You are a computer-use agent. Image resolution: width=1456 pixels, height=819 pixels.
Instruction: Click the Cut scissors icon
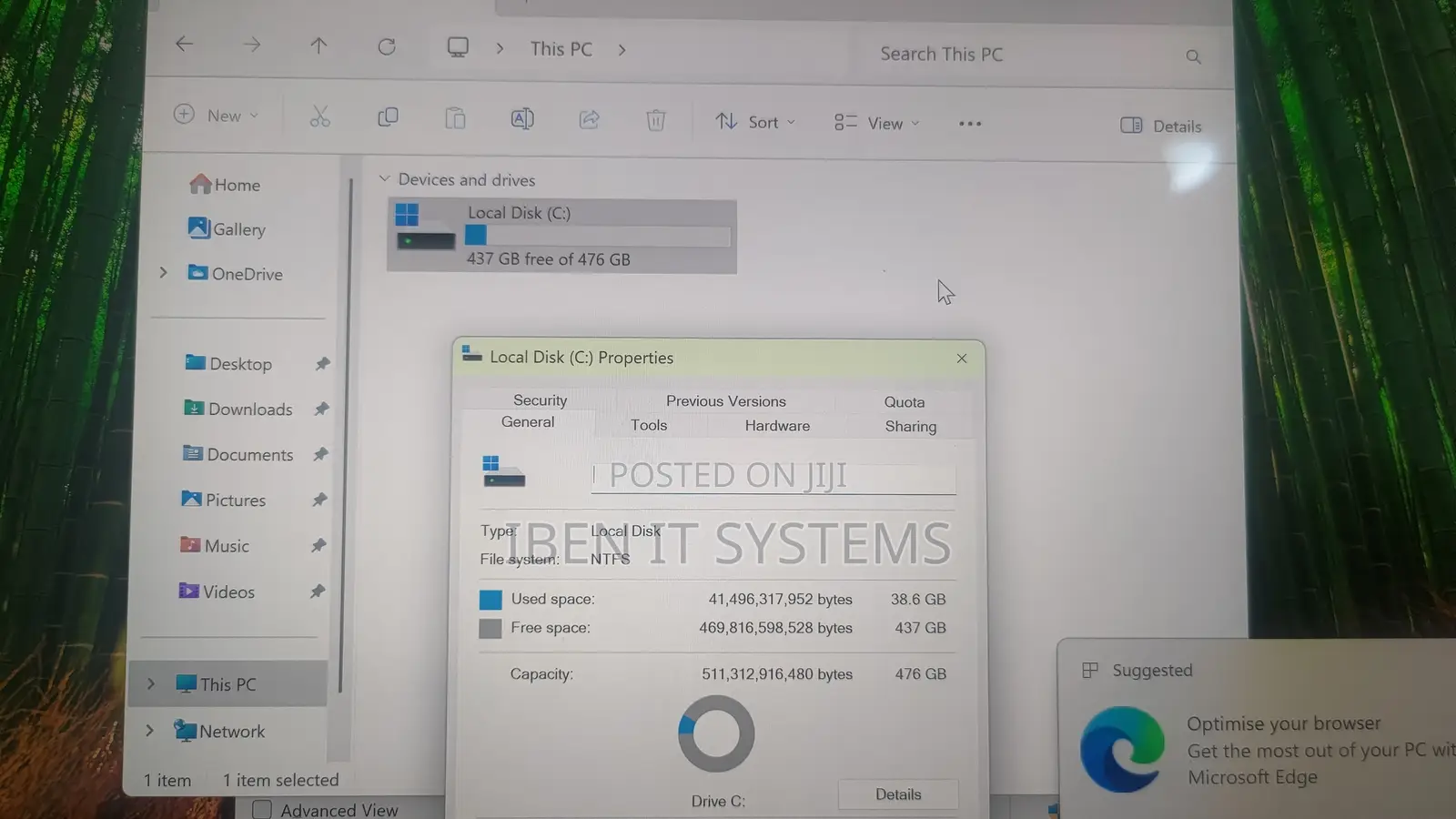319,116
